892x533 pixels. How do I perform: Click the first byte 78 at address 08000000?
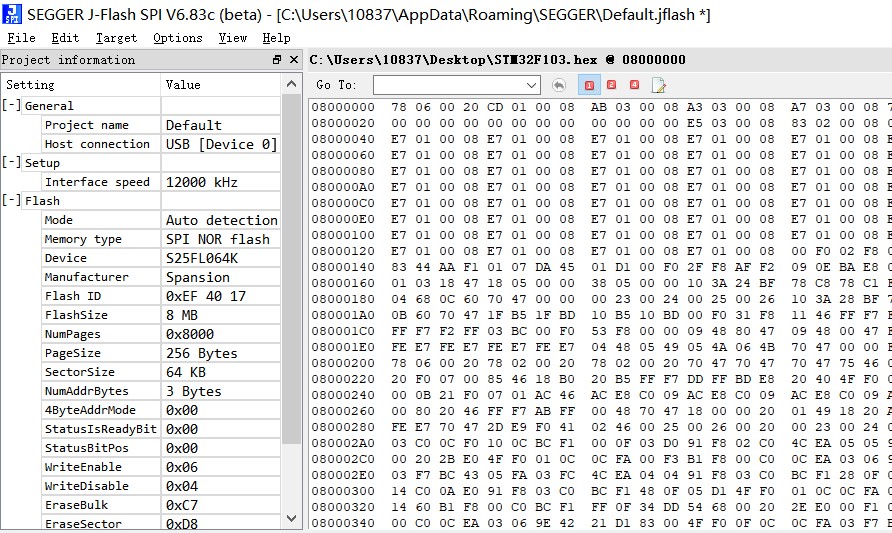[399, 107]
